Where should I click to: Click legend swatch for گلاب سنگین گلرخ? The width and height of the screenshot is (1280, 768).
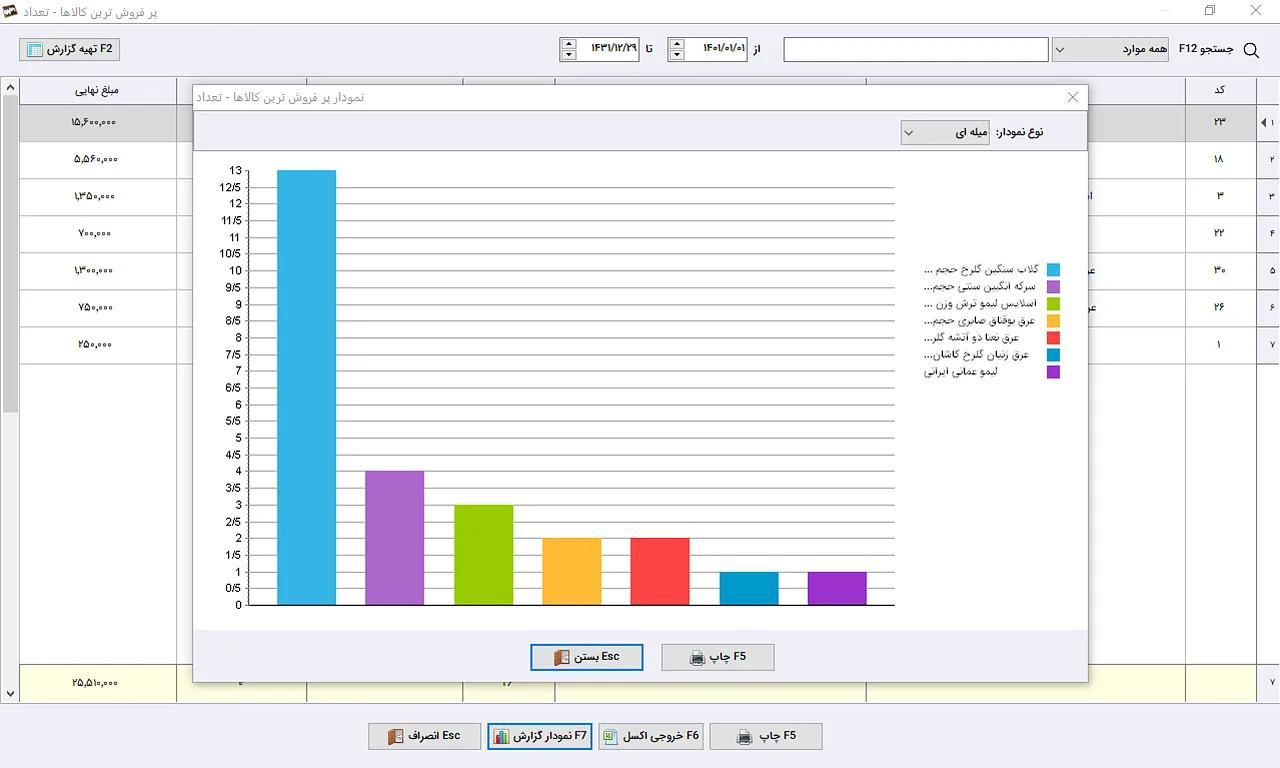tap(1053, 270)
